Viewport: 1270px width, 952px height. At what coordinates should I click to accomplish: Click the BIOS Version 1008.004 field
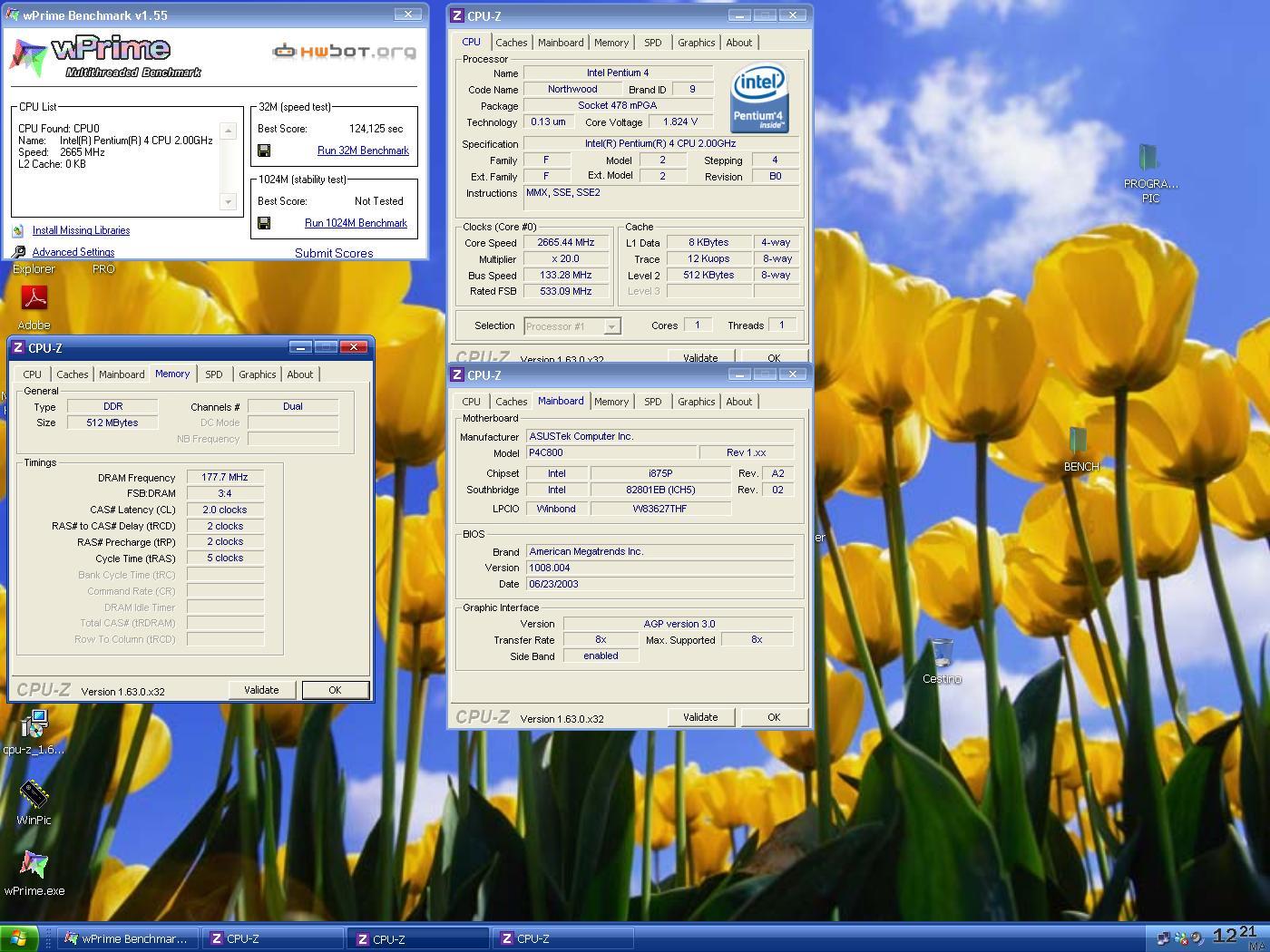[x=659, y=568]
